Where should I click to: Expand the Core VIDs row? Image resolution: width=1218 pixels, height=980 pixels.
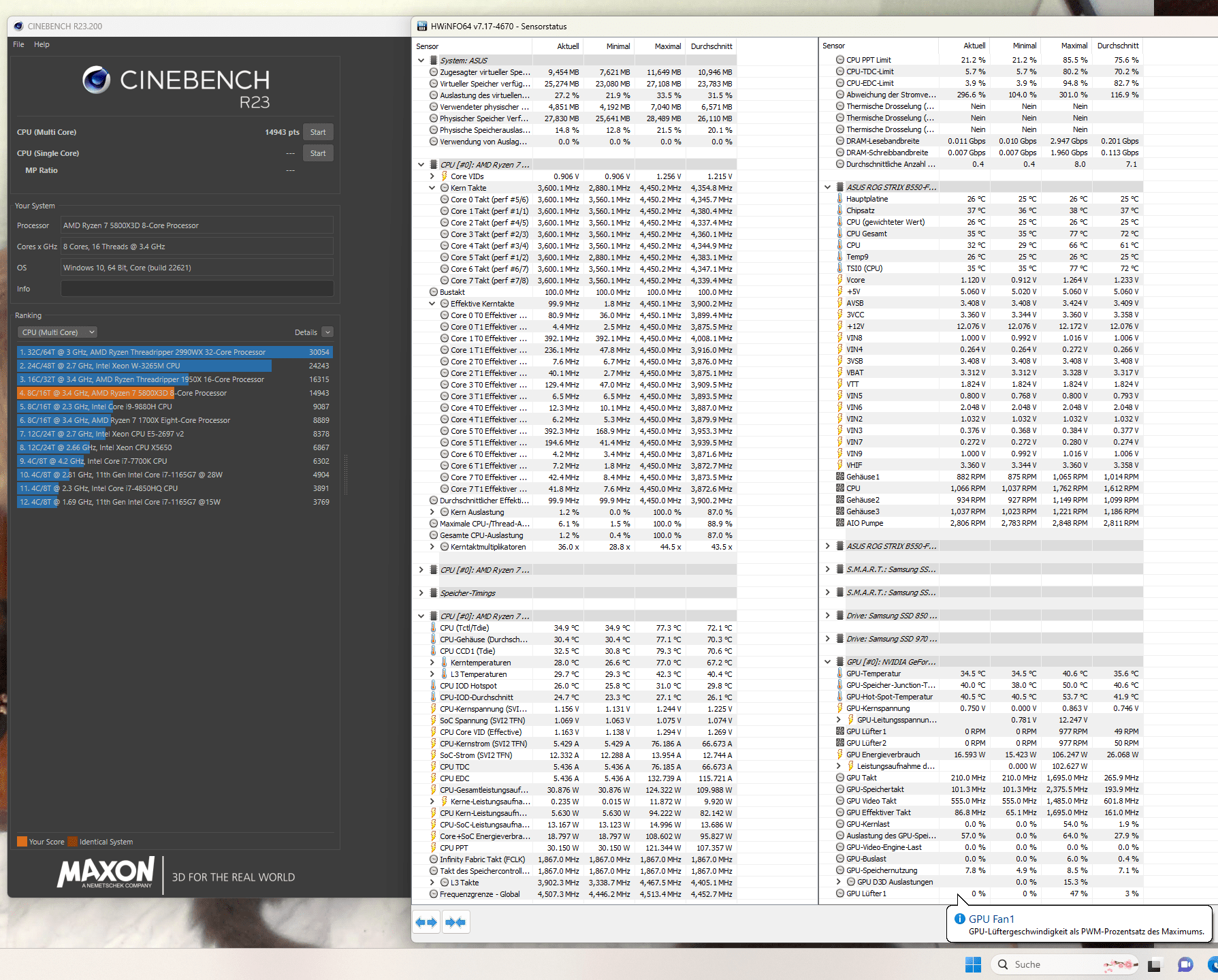point(432,176)
